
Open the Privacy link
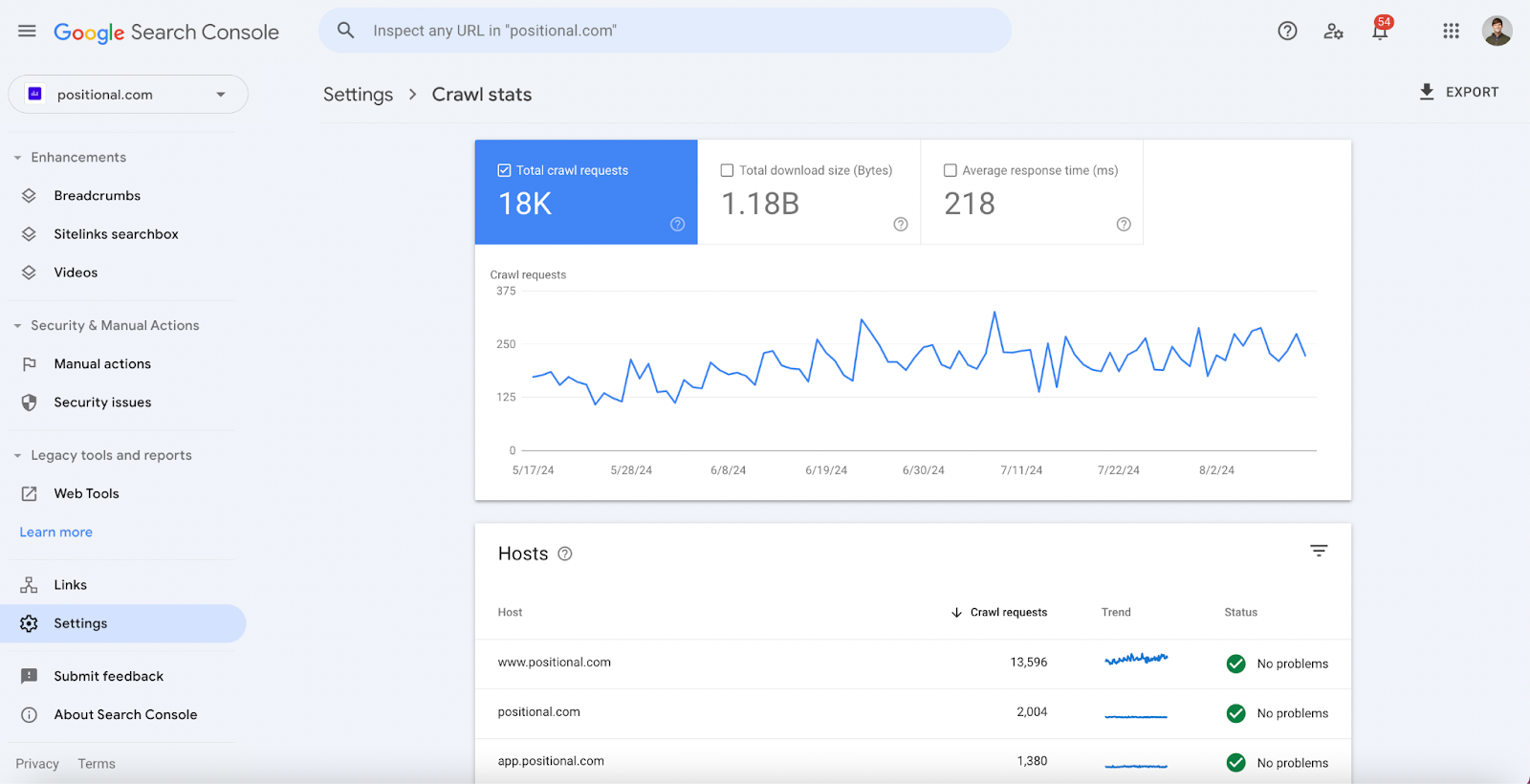37,764
